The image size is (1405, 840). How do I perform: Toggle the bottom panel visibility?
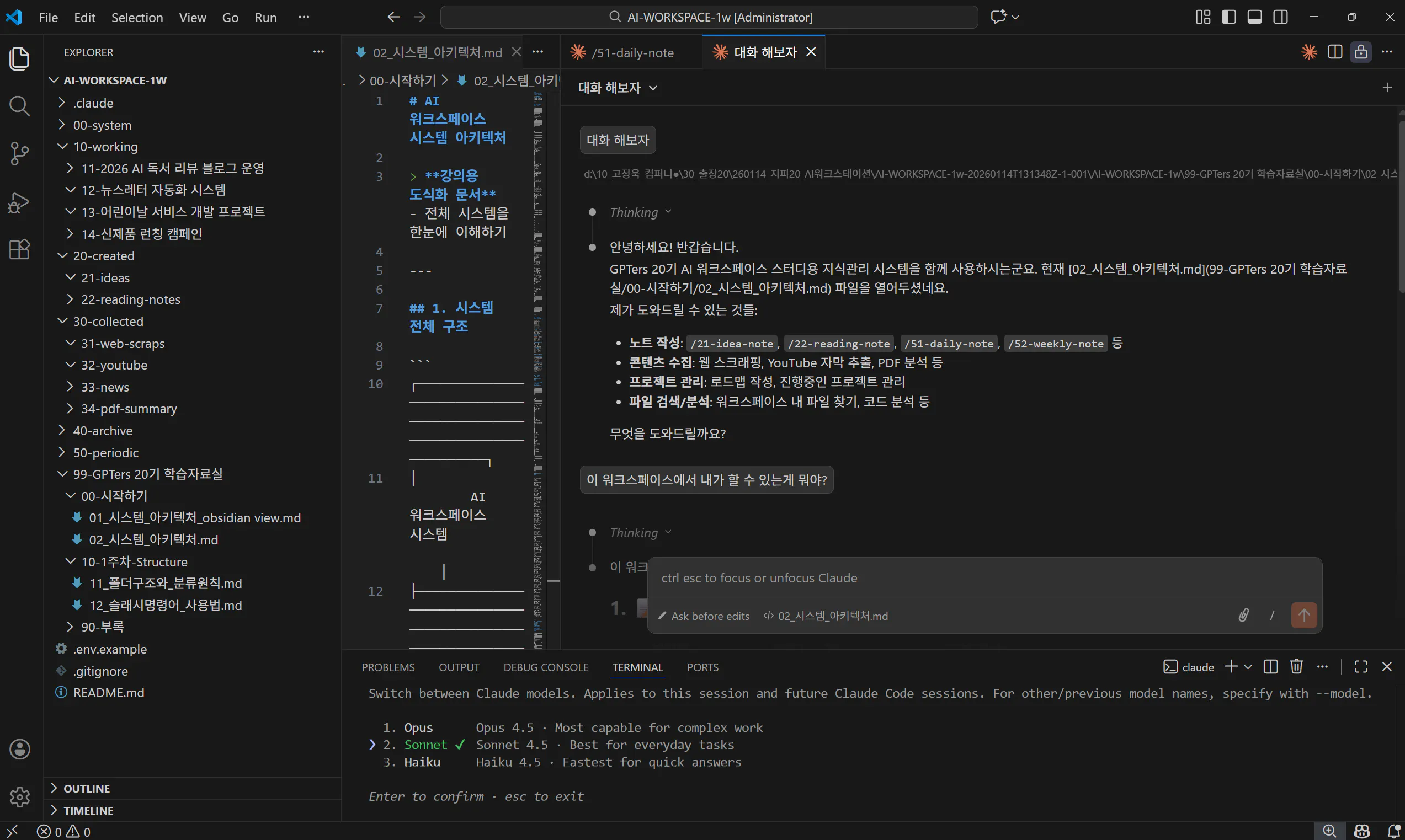[1254, 17]
